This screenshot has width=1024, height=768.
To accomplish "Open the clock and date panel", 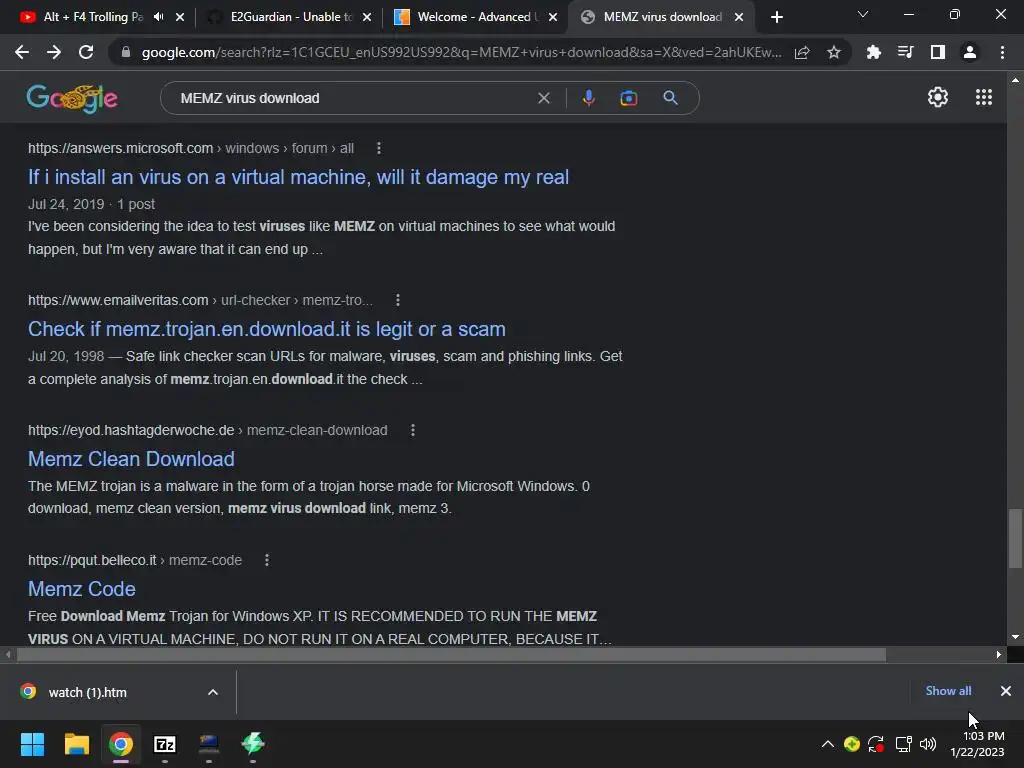I will pyautogui.click(x=978, y=744).
